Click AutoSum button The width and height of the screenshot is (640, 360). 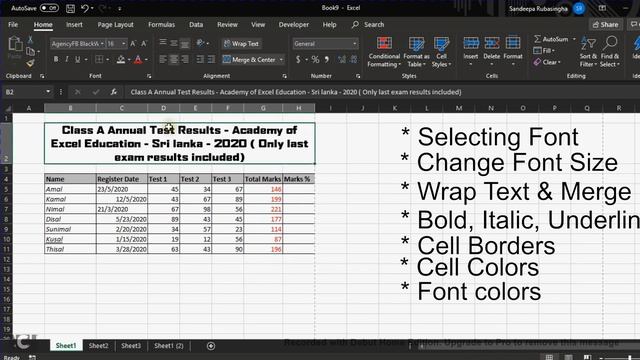(551, 39)
